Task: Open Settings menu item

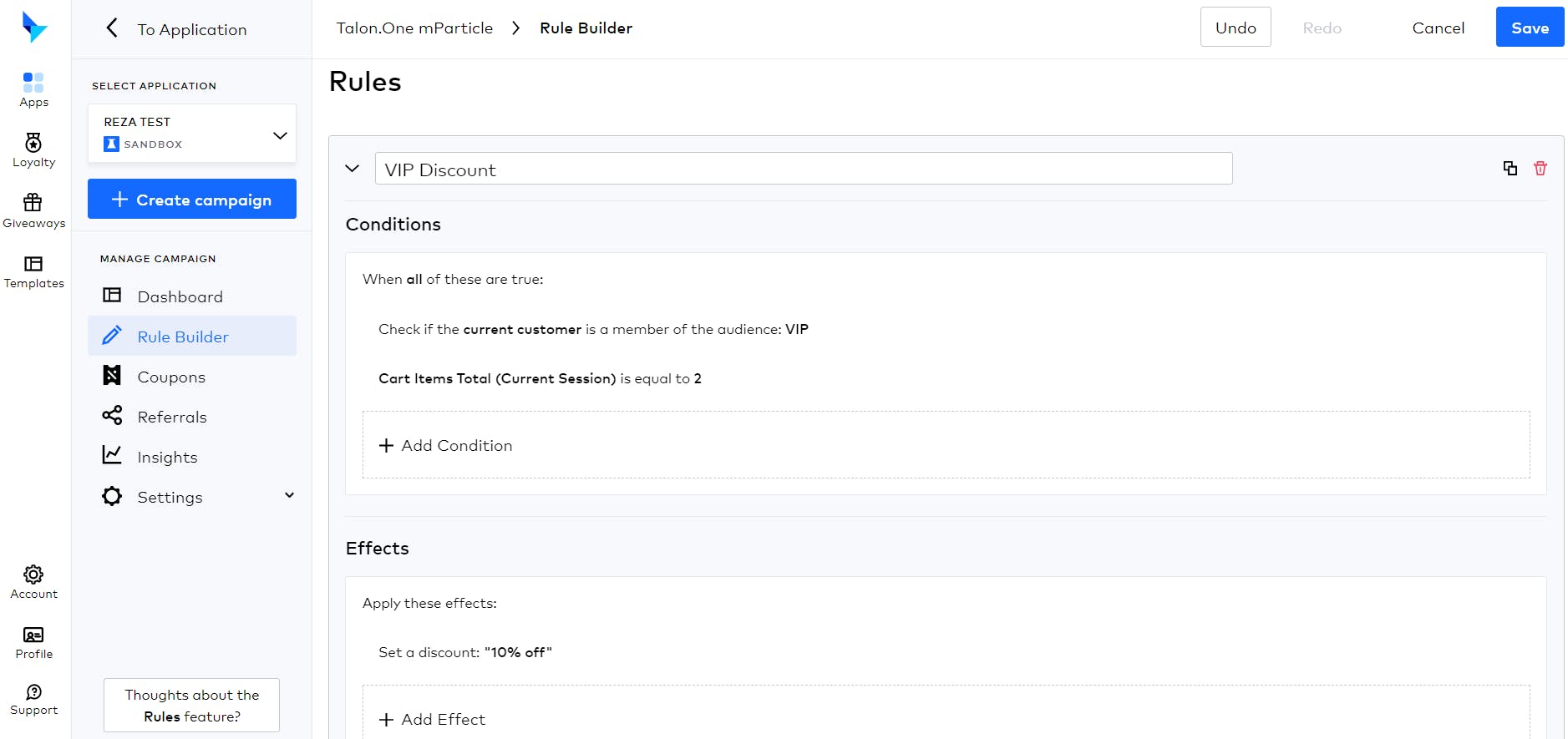Action: (192, 496)
